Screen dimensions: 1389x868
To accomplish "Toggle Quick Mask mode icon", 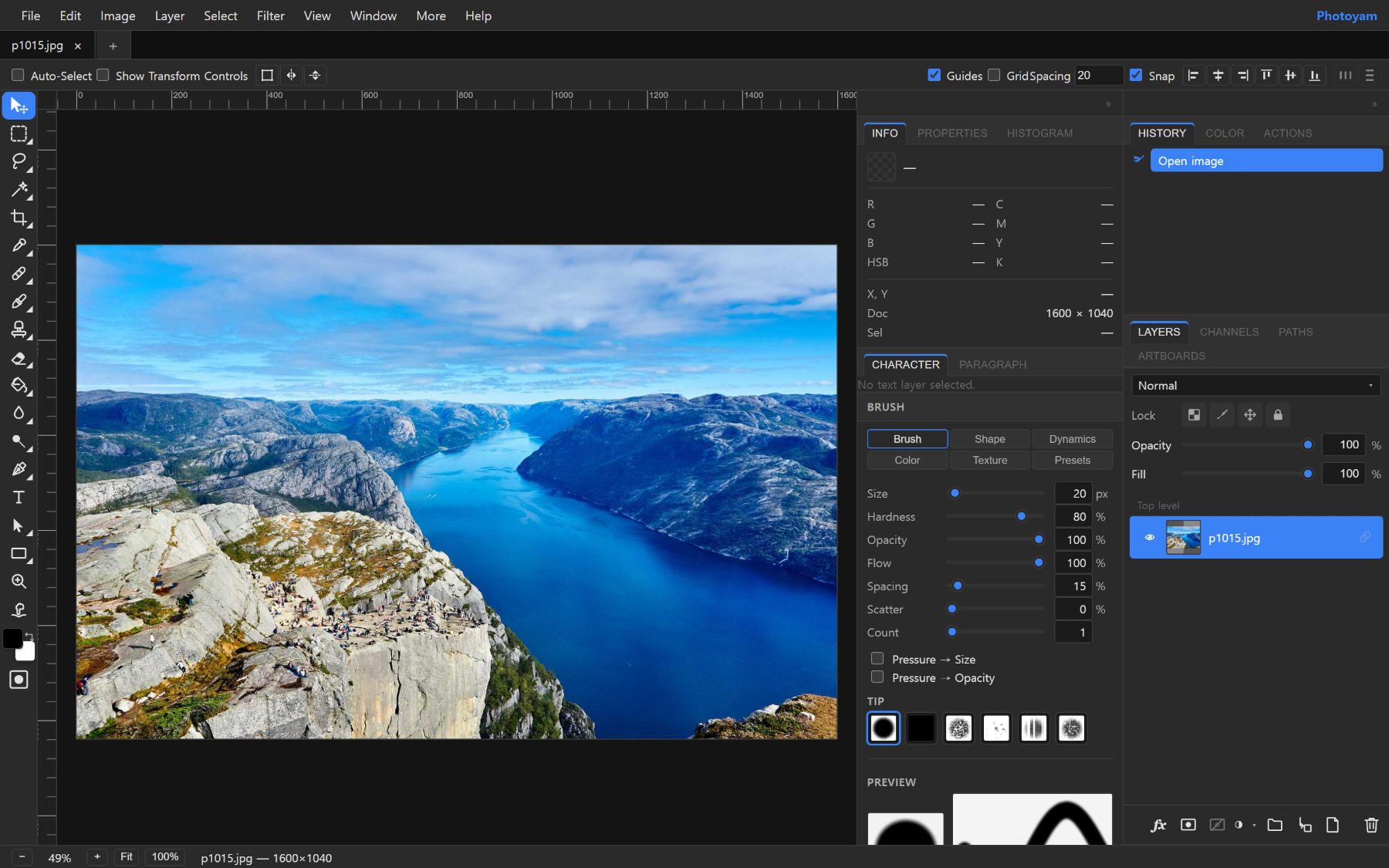I will click(19, 680).
